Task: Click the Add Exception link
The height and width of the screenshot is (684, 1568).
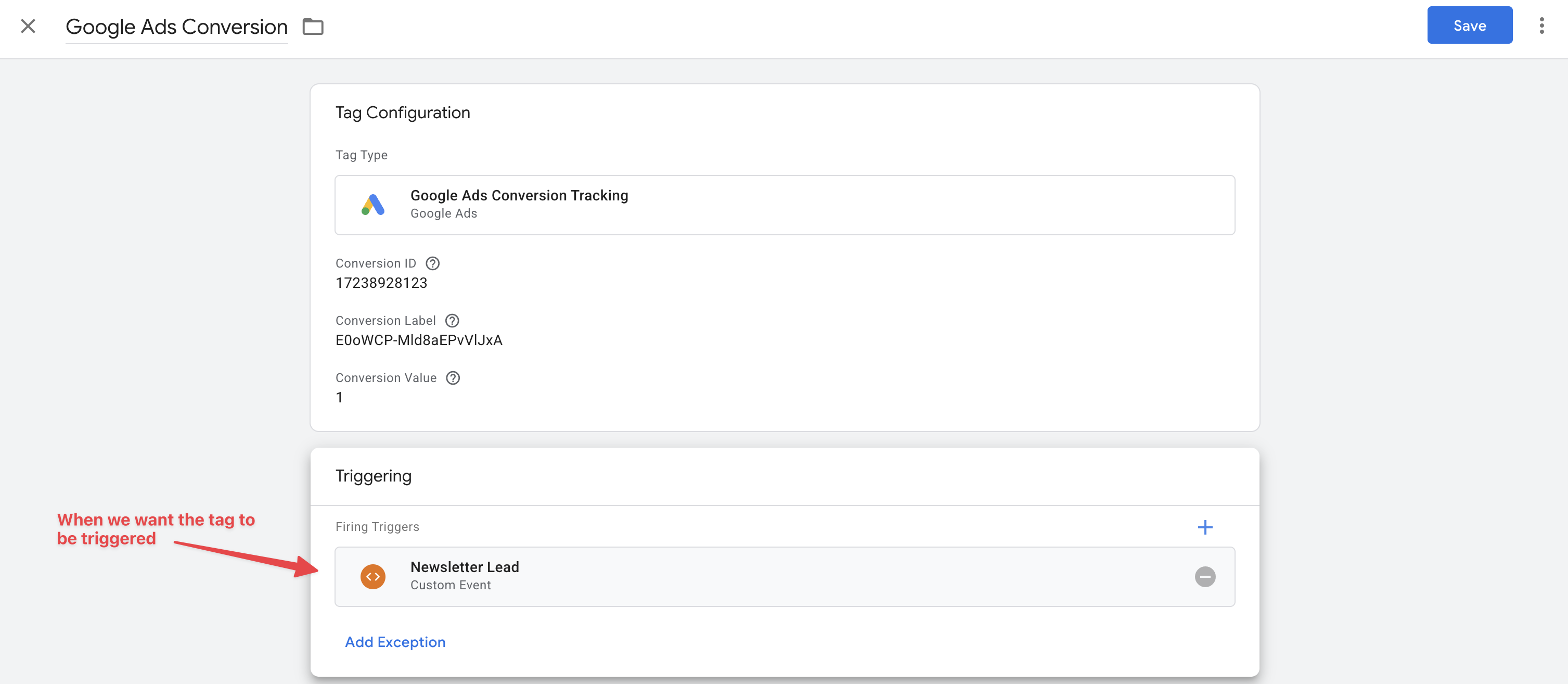Action: pyautogui.click(x=395, y=642)
